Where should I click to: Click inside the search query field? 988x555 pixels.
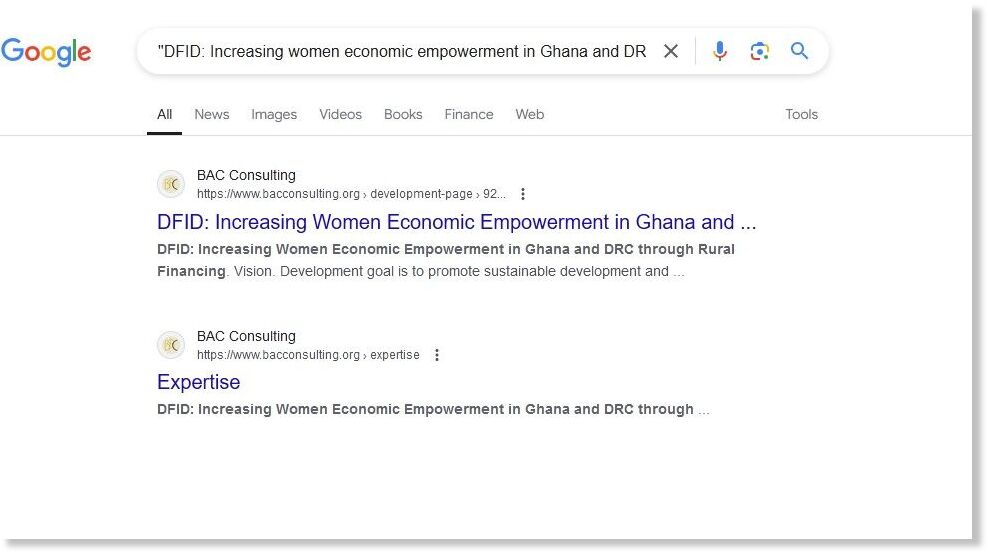[x=402, y=51]
